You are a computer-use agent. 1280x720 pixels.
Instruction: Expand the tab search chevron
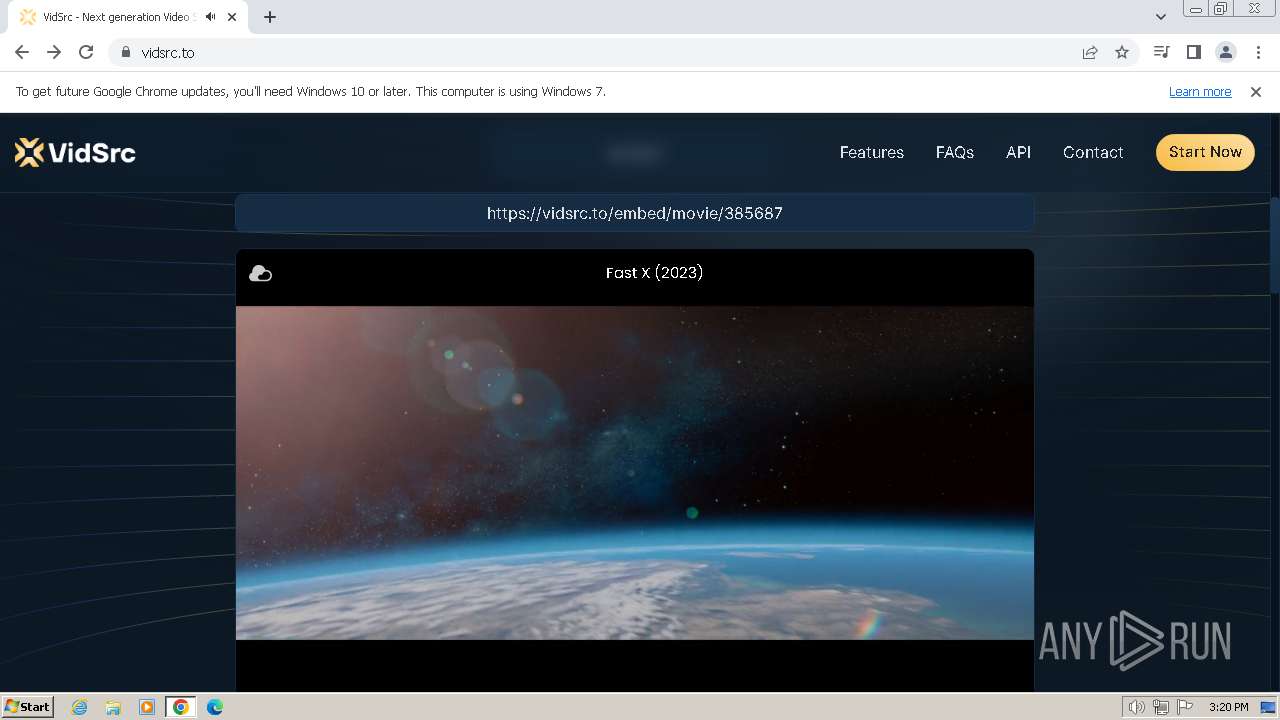(1160, 16)
